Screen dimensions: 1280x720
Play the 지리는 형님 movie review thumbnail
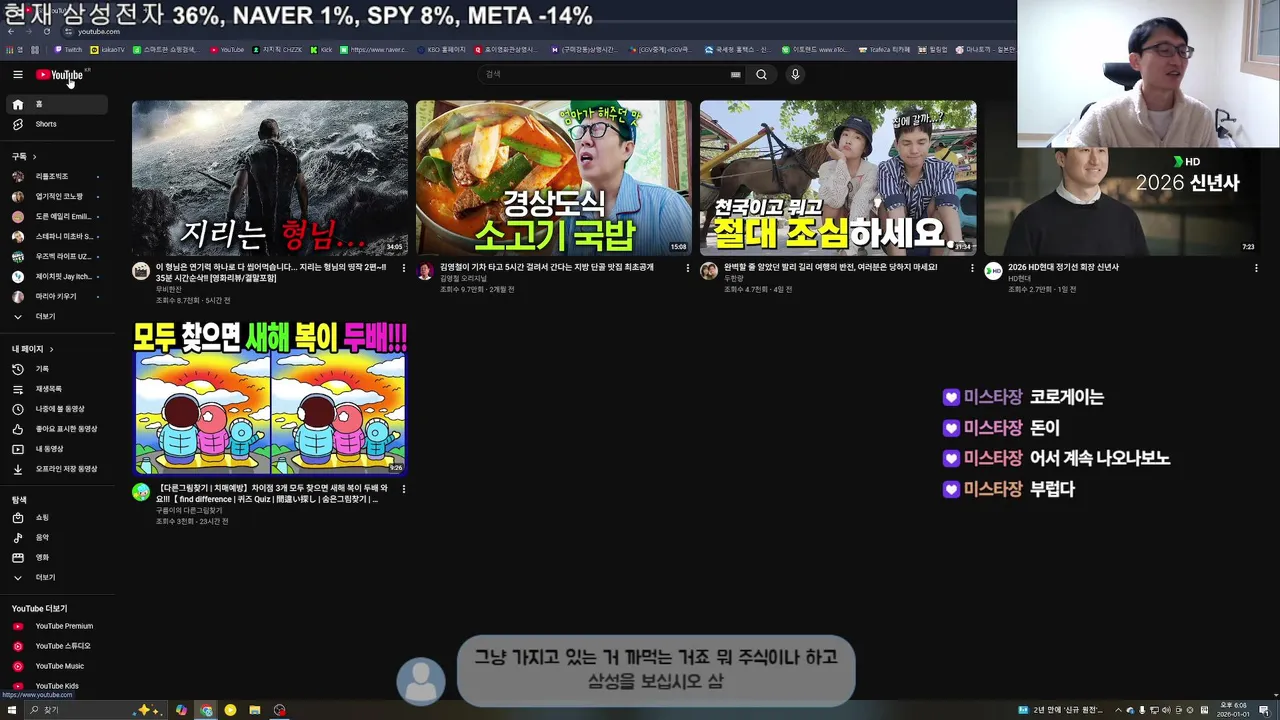270,178
